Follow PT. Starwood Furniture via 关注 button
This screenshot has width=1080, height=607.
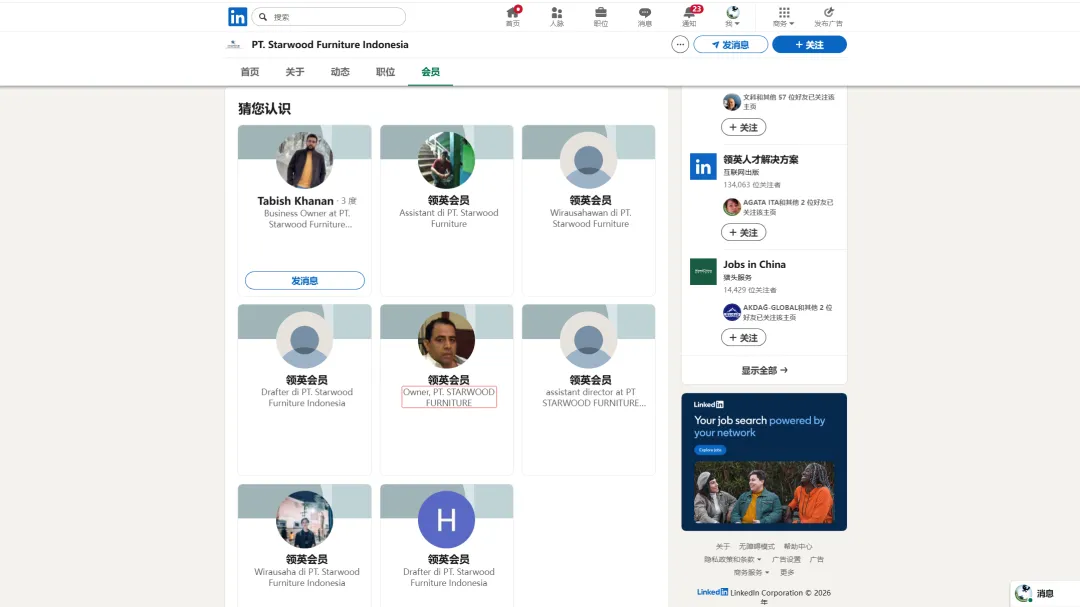(x=809, y=44)
